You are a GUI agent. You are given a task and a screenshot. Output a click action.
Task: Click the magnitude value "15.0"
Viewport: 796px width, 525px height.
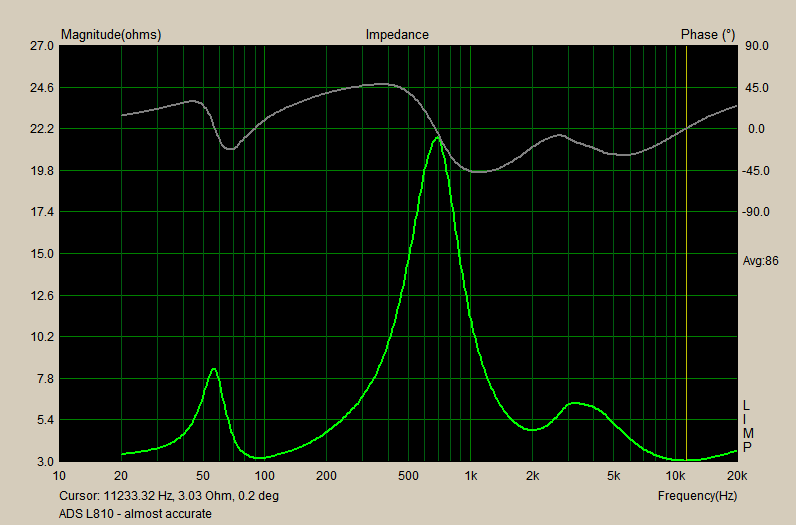coord(42,254)
